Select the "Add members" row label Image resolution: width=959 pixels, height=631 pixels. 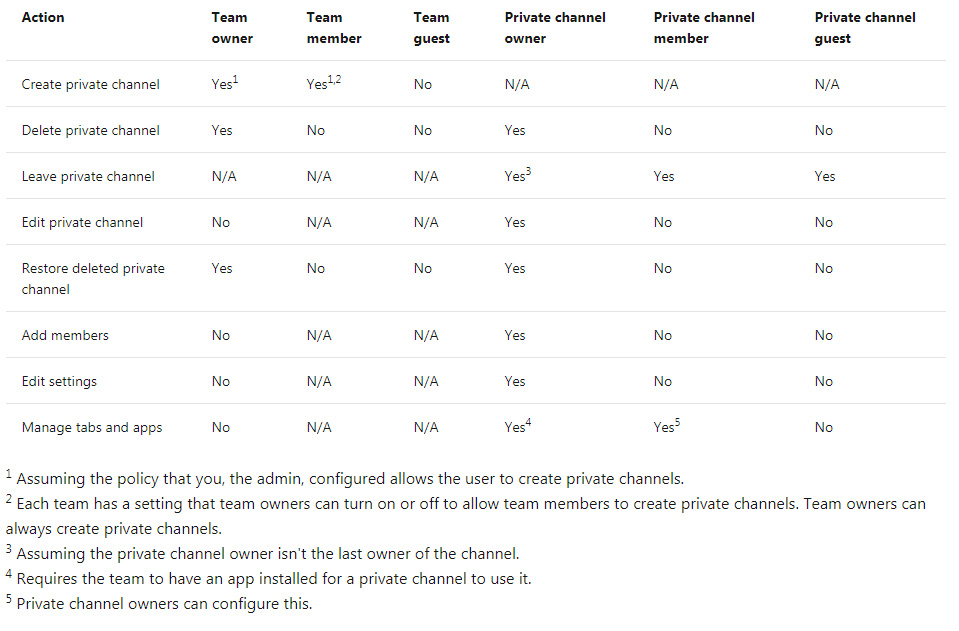(x=65, y=336)
